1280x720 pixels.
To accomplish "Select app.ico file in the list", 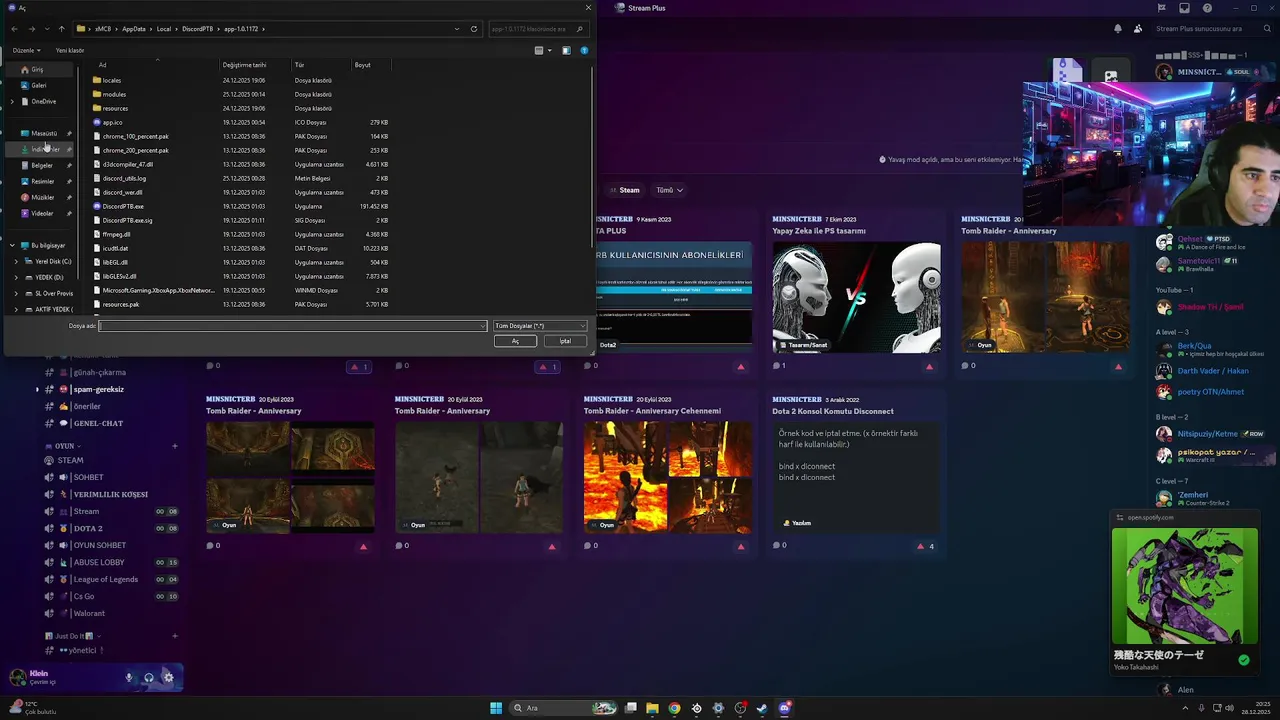I will (112, 122).
